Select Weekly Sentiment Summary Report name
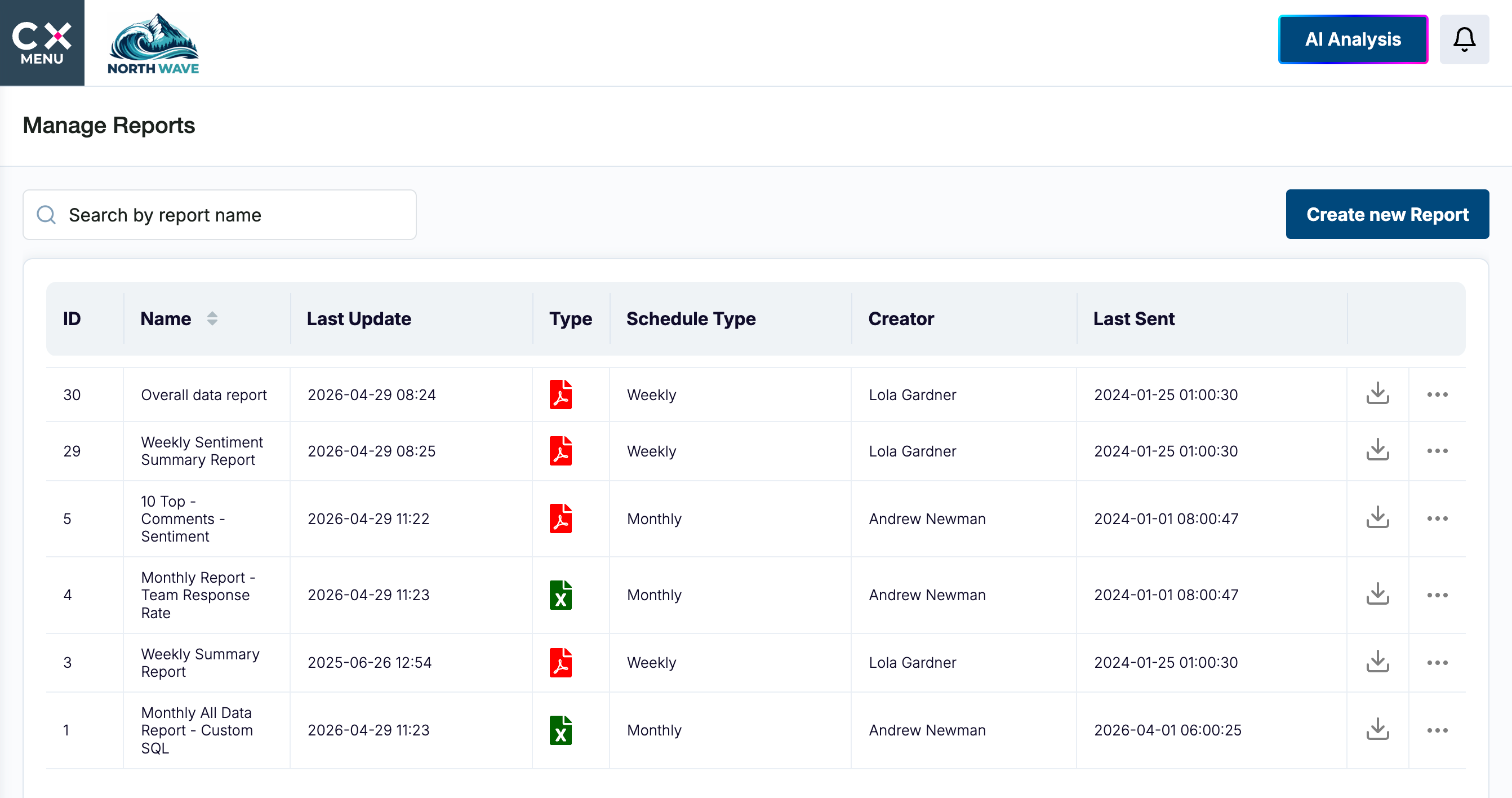The height and width of the screenshot is (798, 1512). (x=202, y=451)
